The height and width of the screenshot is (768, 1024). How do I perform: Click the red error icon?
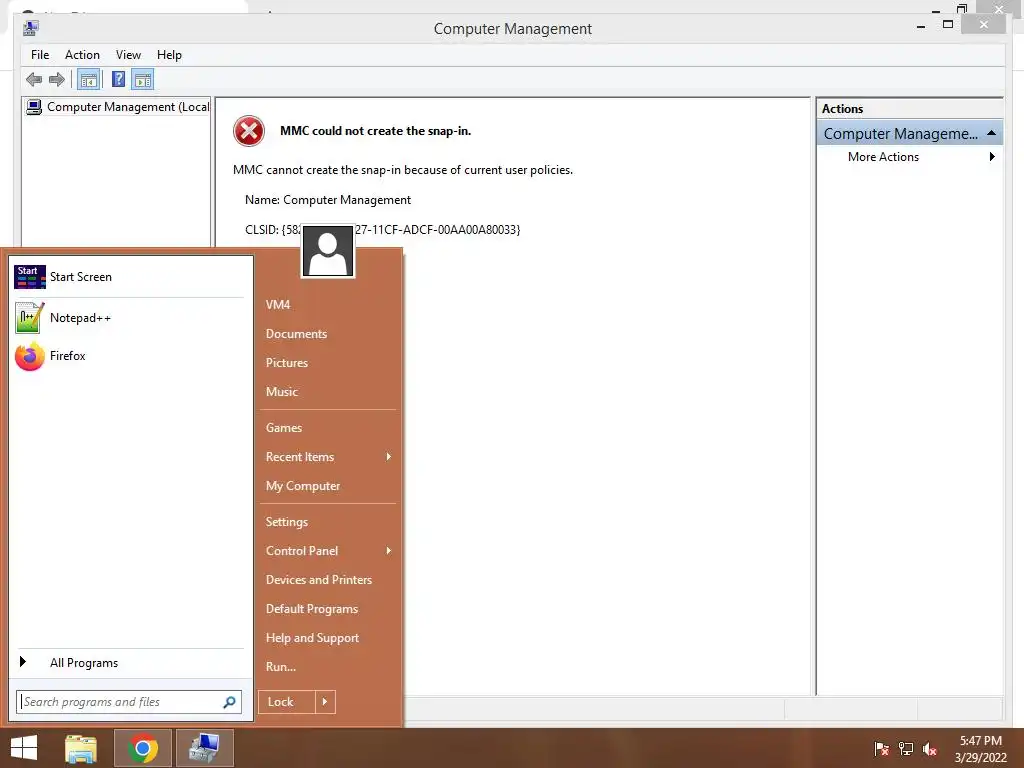tap(249, 131)
